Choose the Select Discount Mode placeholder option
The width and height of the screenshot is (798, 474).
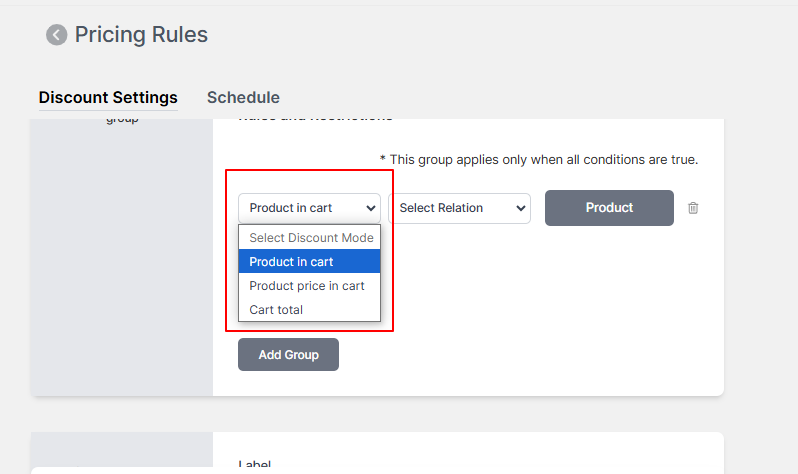(x=309, y=238)
